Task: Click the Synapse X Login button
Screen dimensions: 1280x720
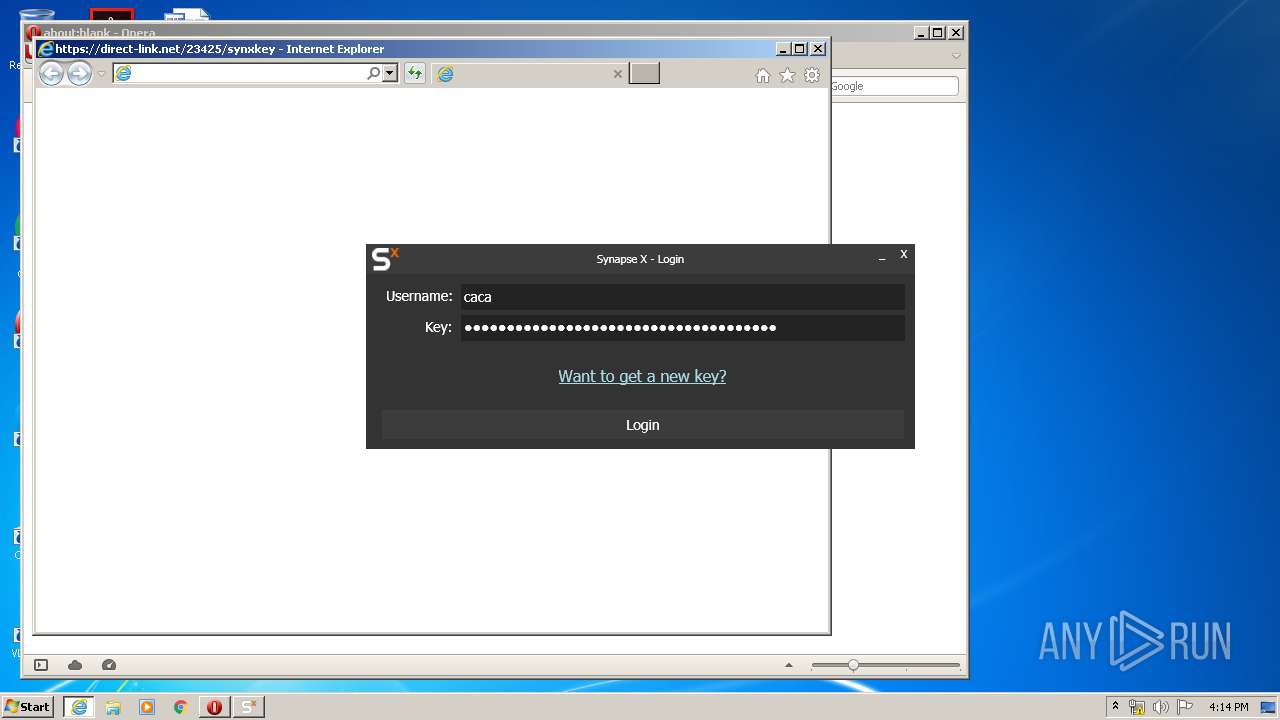Action: tap(642, 425)
